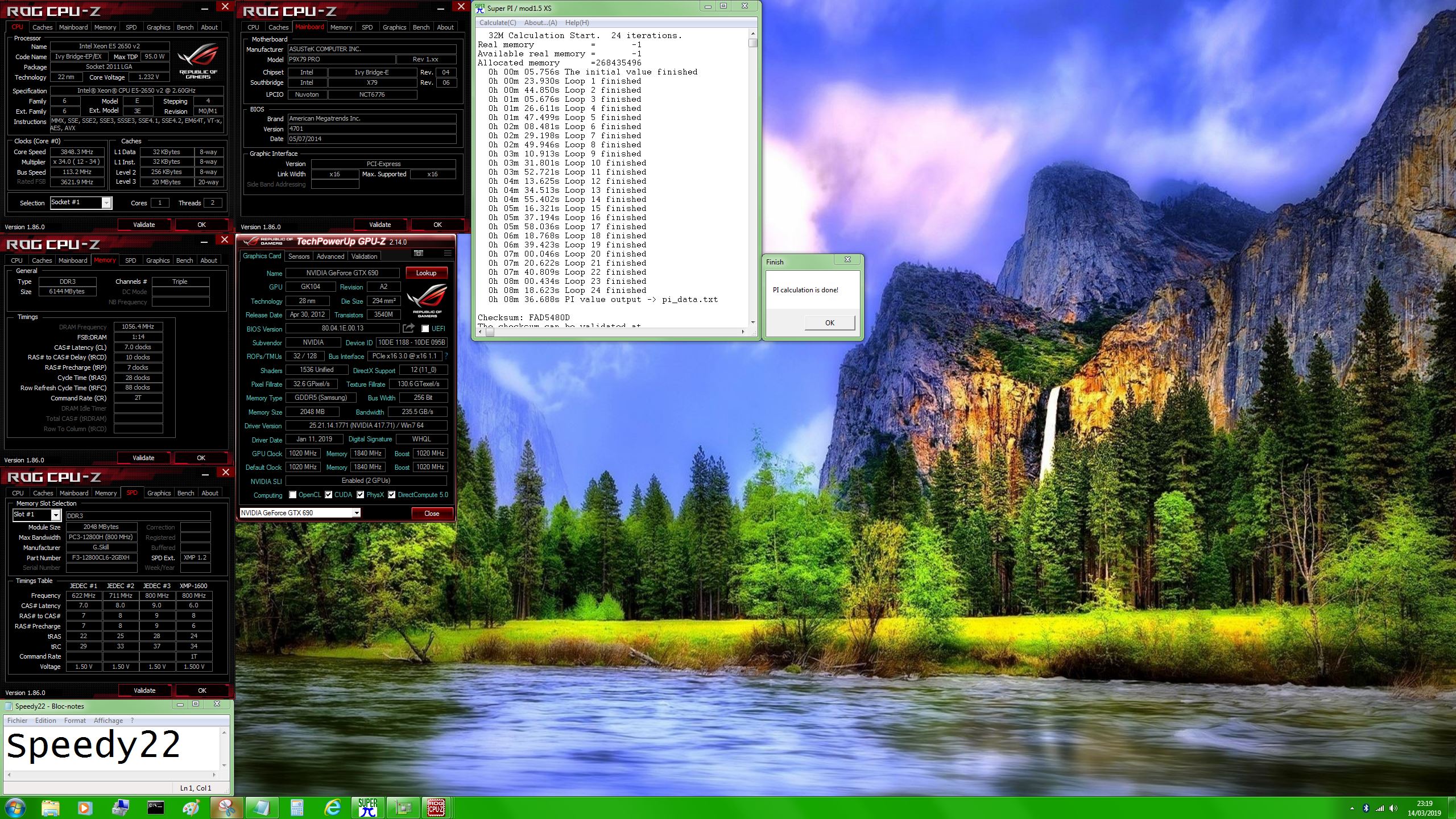Viewport: 1456px width, 819px height.
Task: Toggle the UEFI checkbox in GPU-Z
Action: [425, 329]
